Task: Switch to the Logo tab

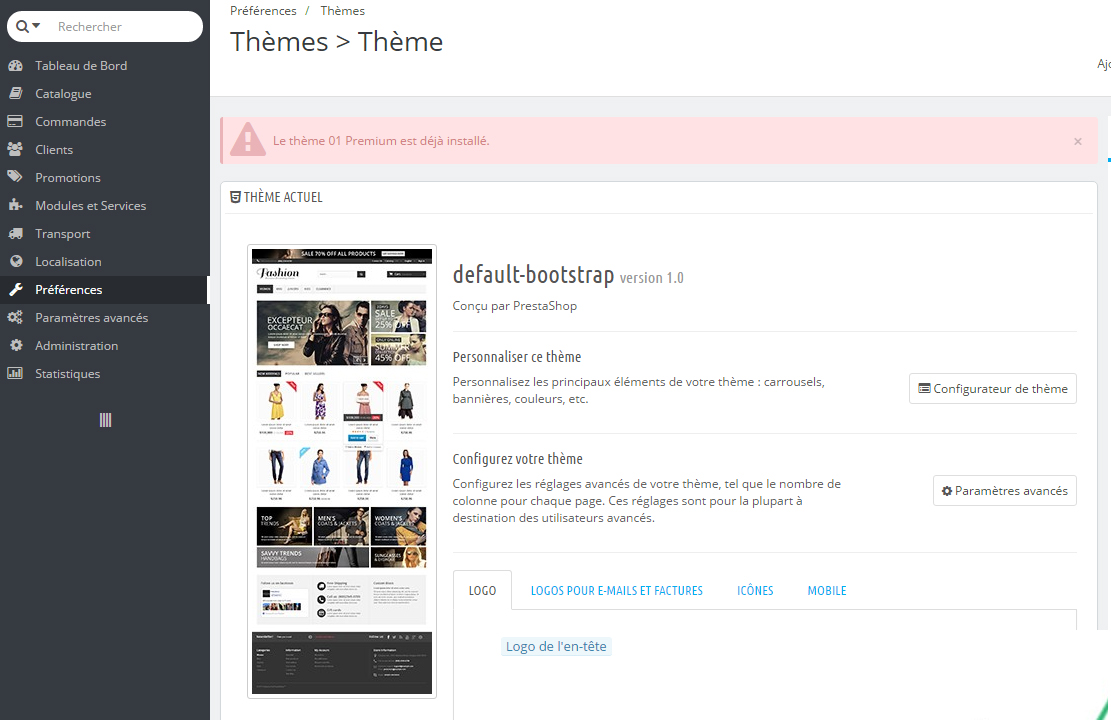Action: pyautogui.click(x=483, y=590)
